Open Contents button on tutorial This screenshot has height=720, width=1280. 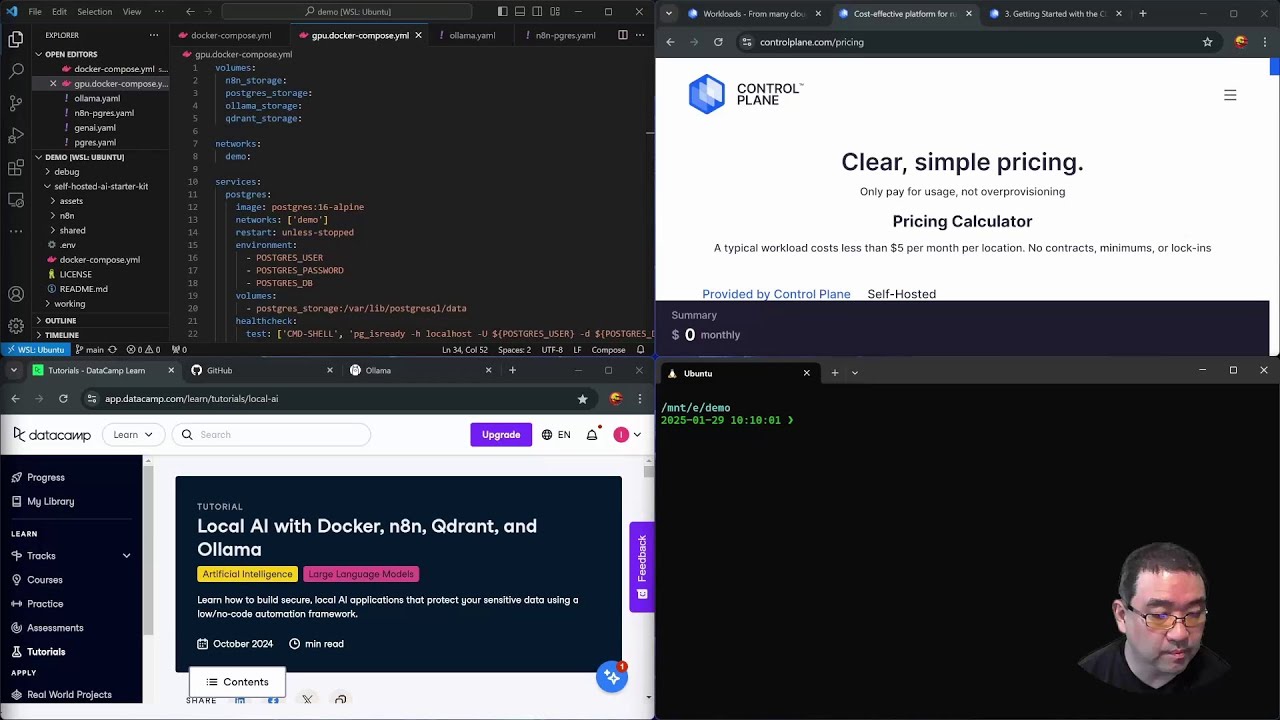[237, 682]
